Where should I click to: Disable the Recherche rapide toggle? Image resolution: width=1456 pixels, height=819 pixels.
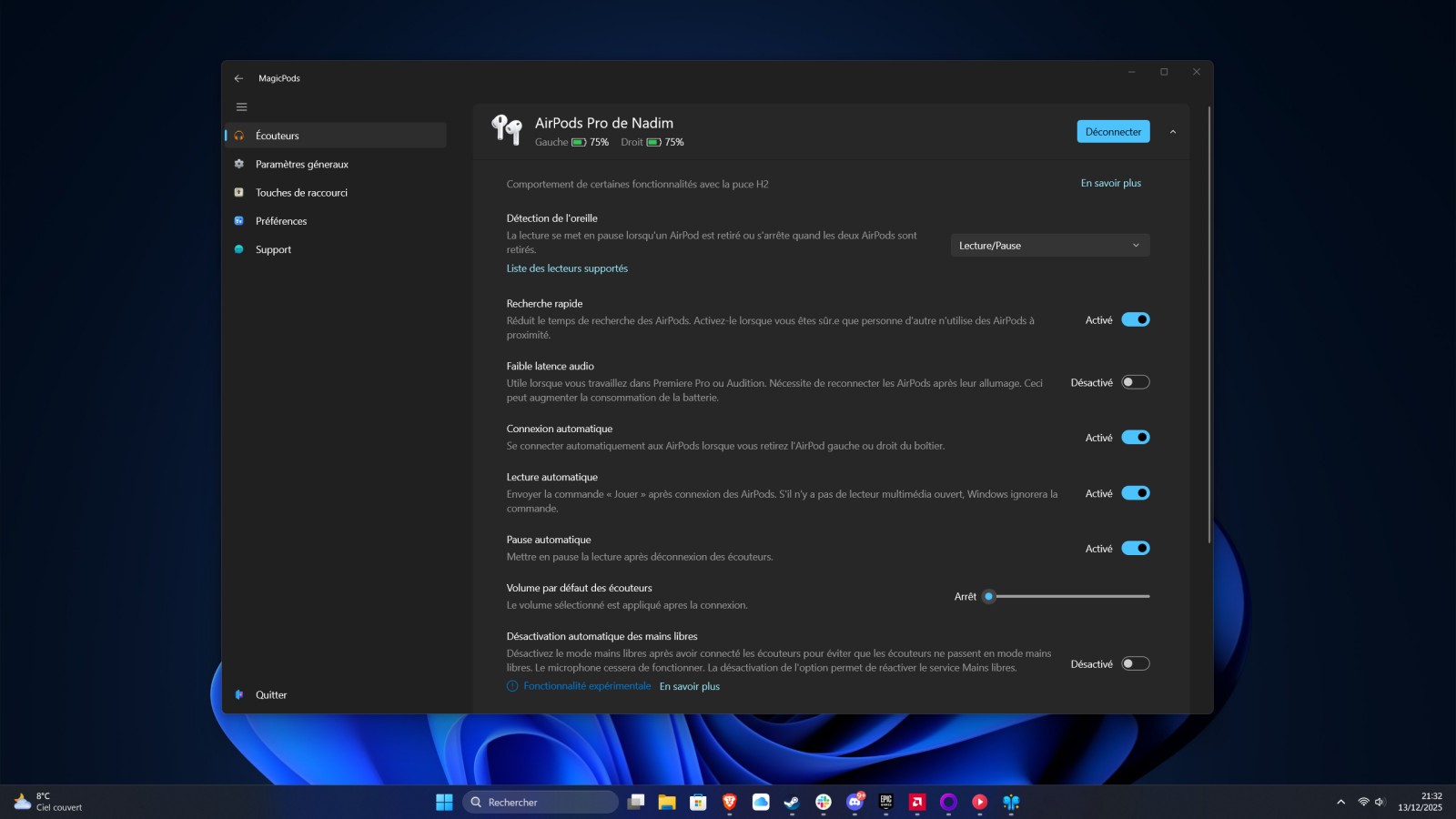pos(1136,319)
